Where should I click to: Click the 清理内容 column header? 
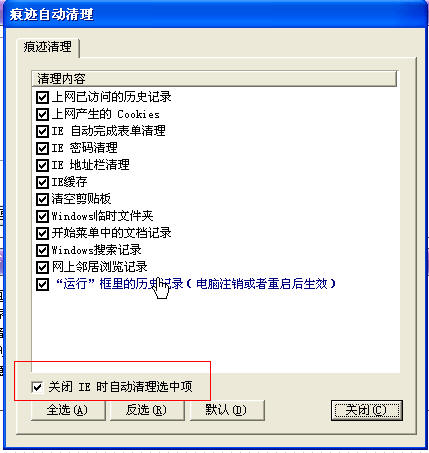(x=214, y=79)
